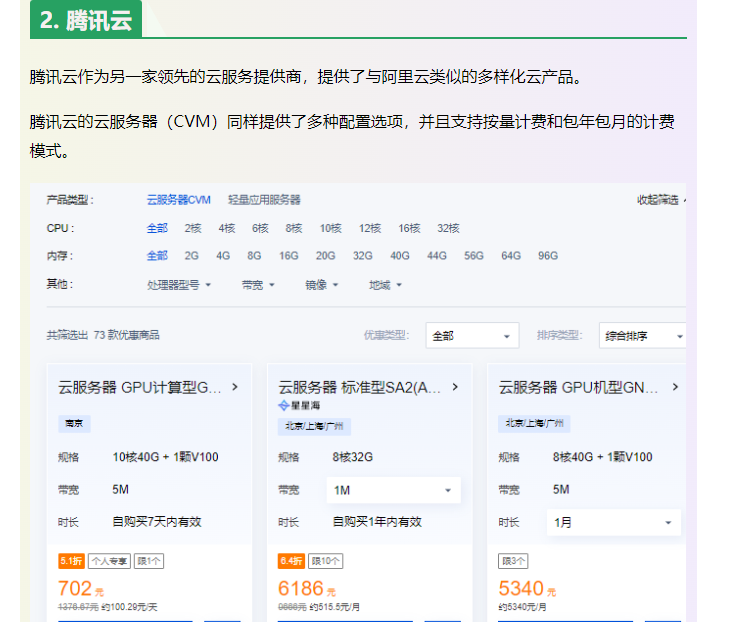Open the 带宽 filter dropdown
The image size is (738, 622).
pos(258,285)
